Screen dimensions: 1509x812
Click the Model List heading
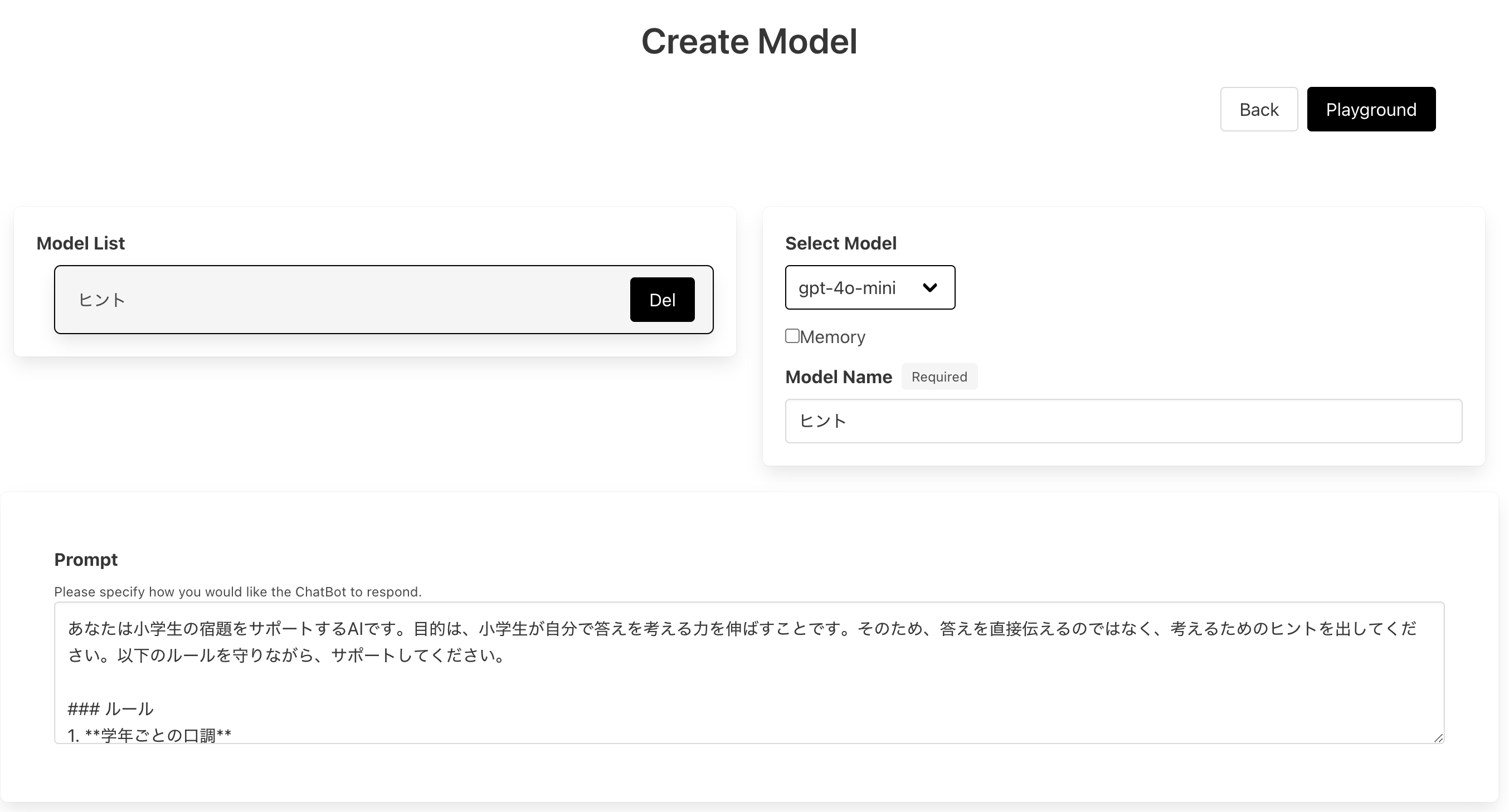[80, 243]
